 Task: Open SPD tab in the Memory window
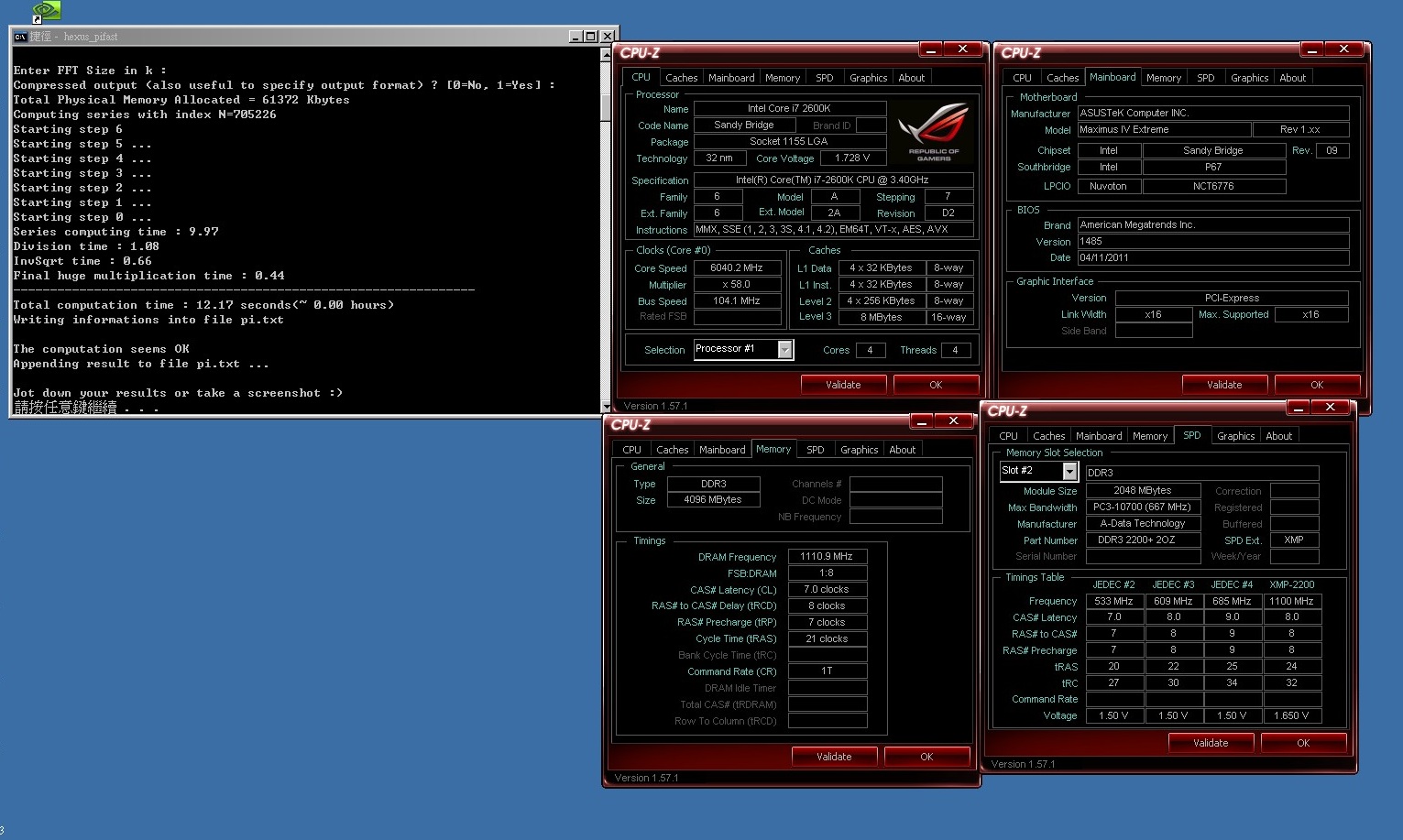[x=816, y=450]
